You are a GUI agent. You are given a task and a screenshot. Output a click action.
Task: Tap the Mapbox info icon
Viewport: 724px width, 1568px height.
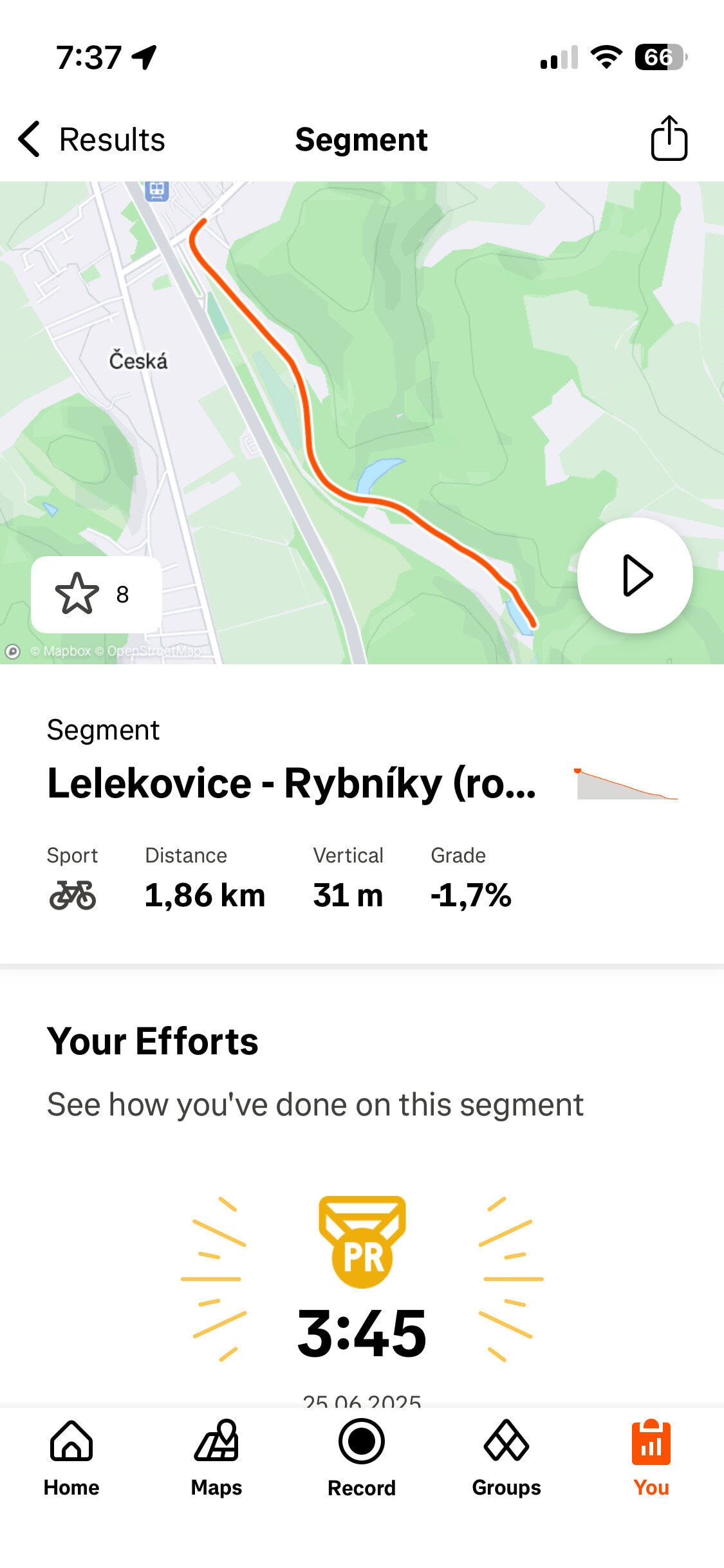[x=12, y=651]
